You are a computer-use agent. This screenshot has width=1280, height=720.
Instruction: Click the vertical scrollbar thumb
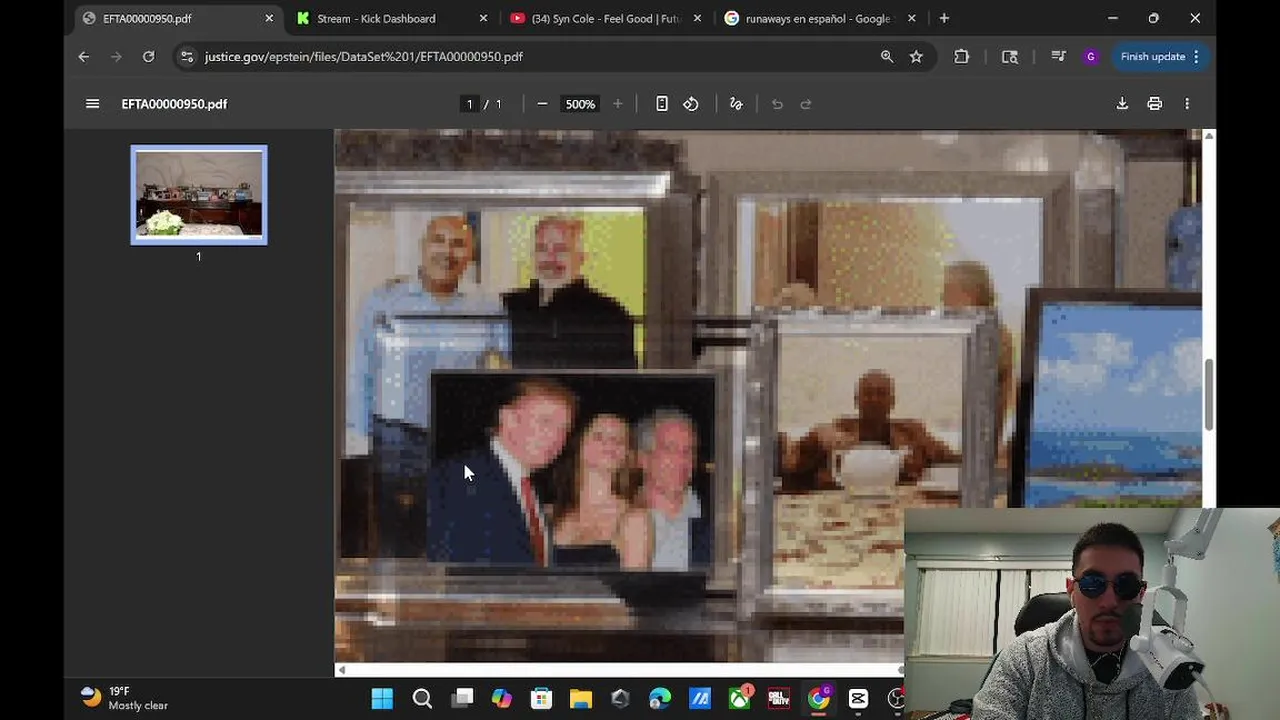point(1209,395)
